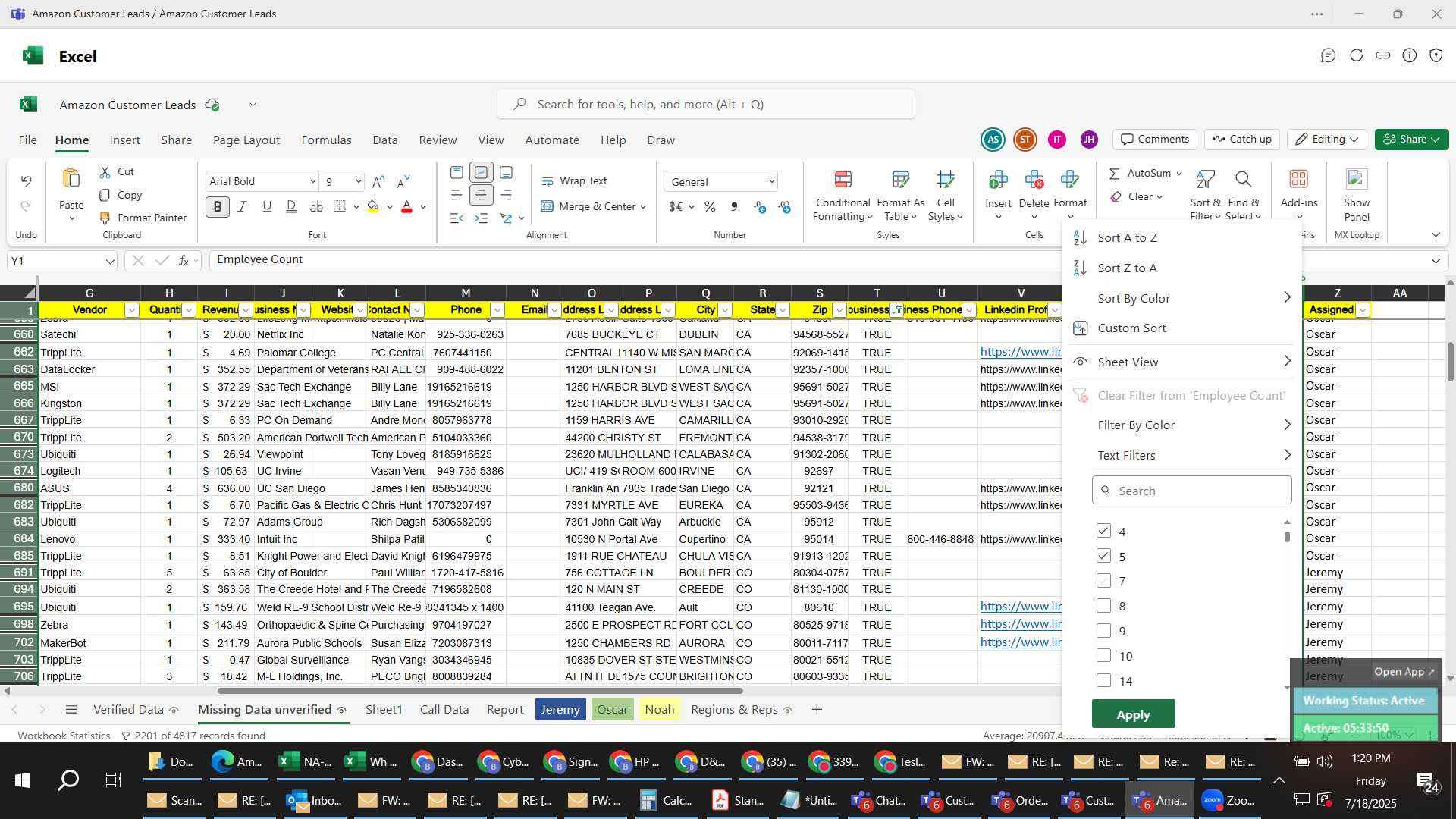Open the Formulas ribbon tab

coord(326,140)
